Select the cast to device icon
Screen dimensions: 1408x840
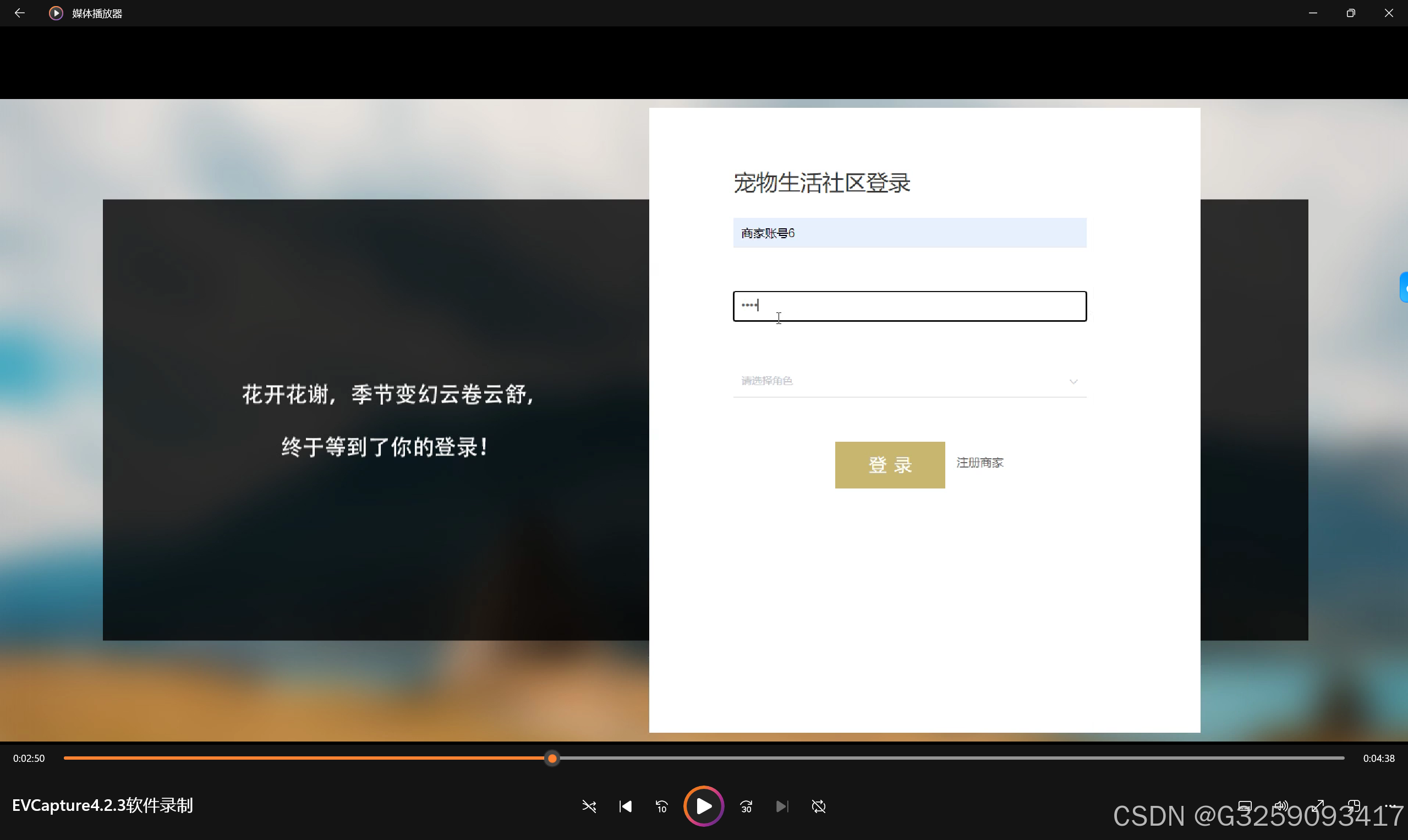pos(1246,806)
